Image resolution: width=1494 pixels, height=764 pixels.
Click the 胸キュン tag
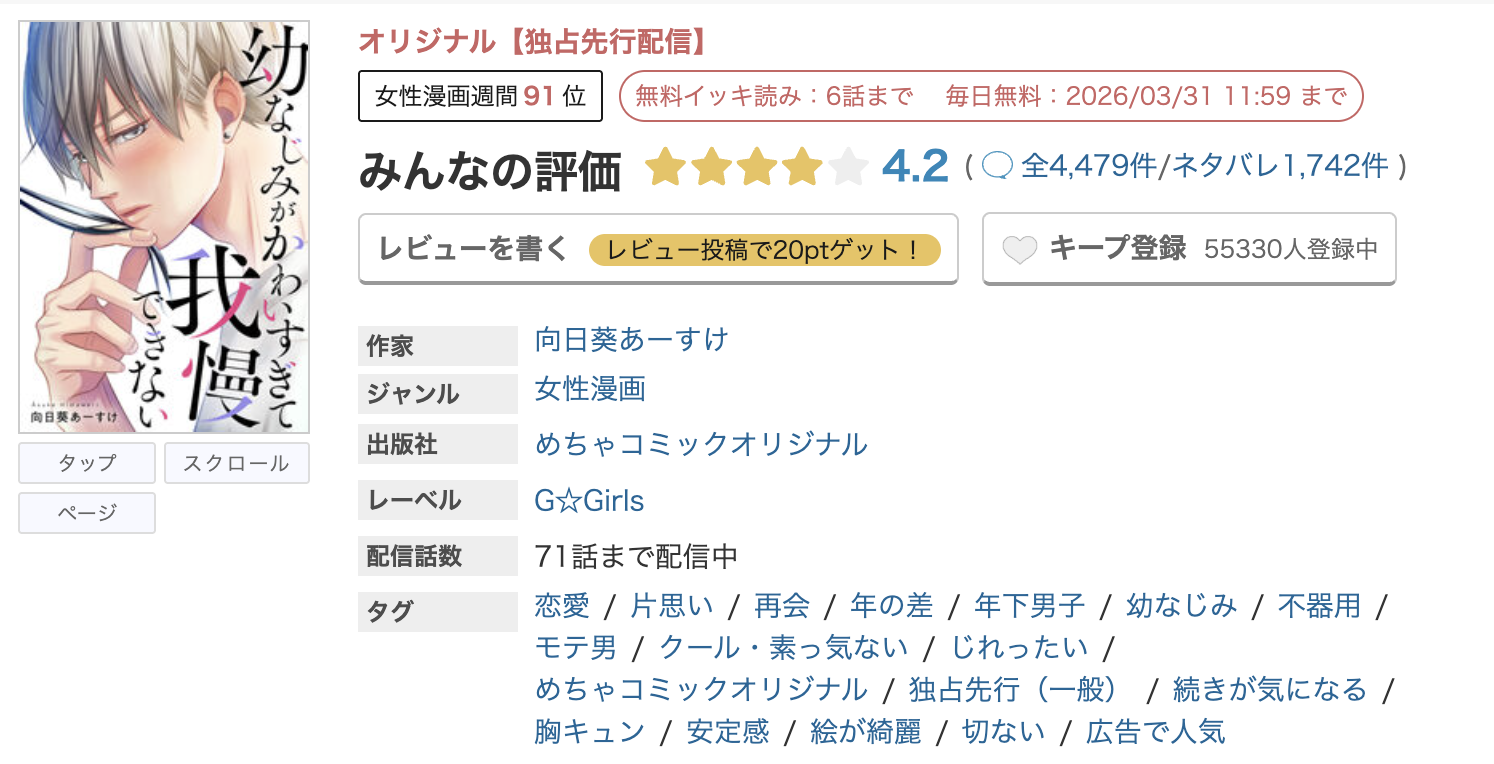click(x=588, y=732)
